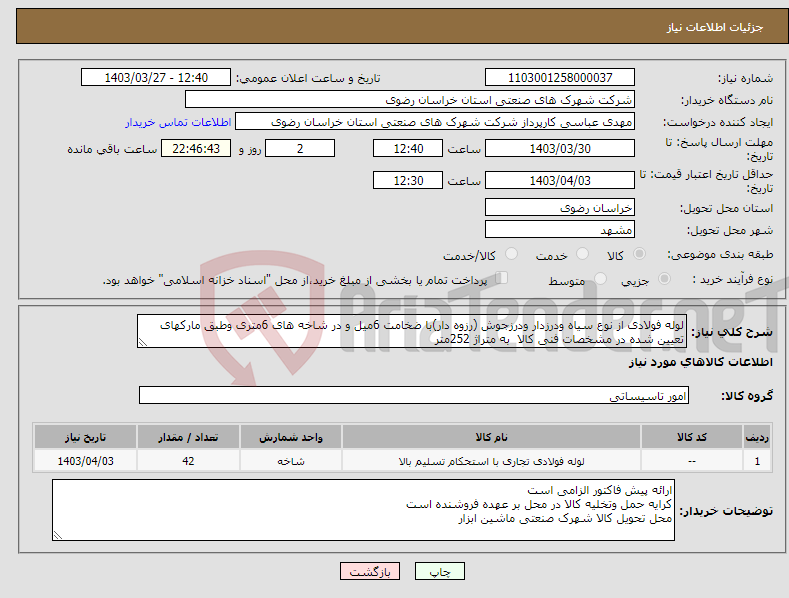Viewport: 789px width, 598px height.
Task: Select the خدمت radio button
Action: tap(582, 254)
